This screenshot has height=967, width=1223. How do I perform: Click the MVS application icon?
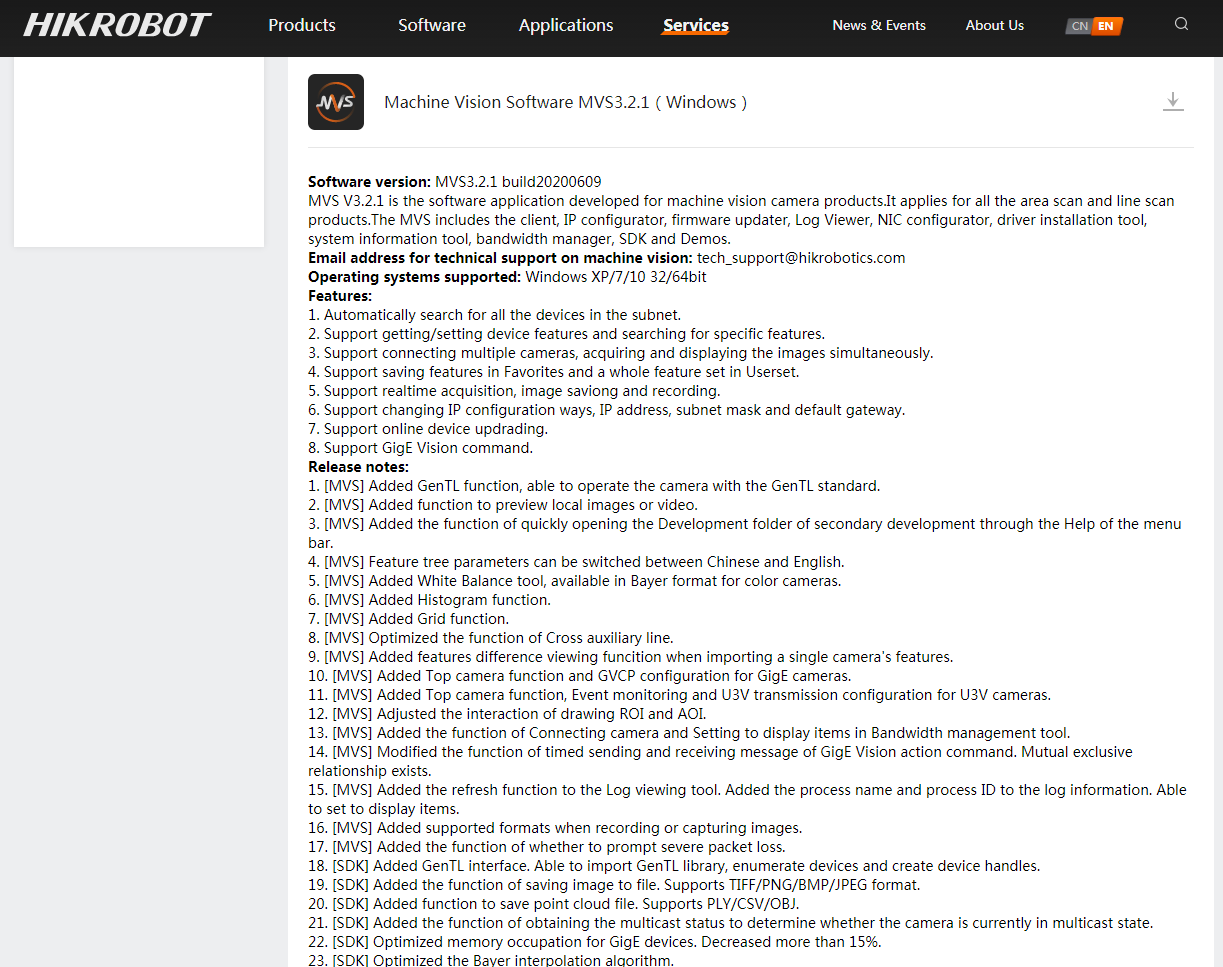pos(336,102)
